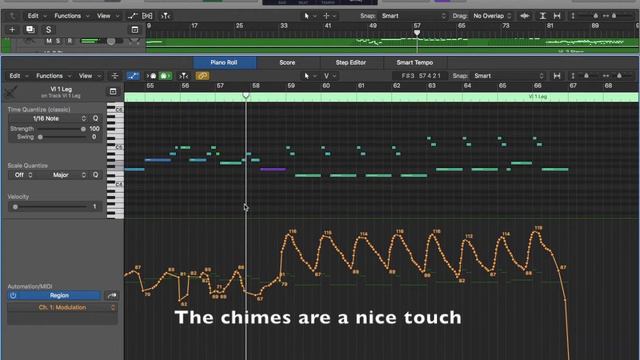Click the playhead marker in the Tracks ruler
The height and width of the screenshot is (360, 640).
click(417, 33)
